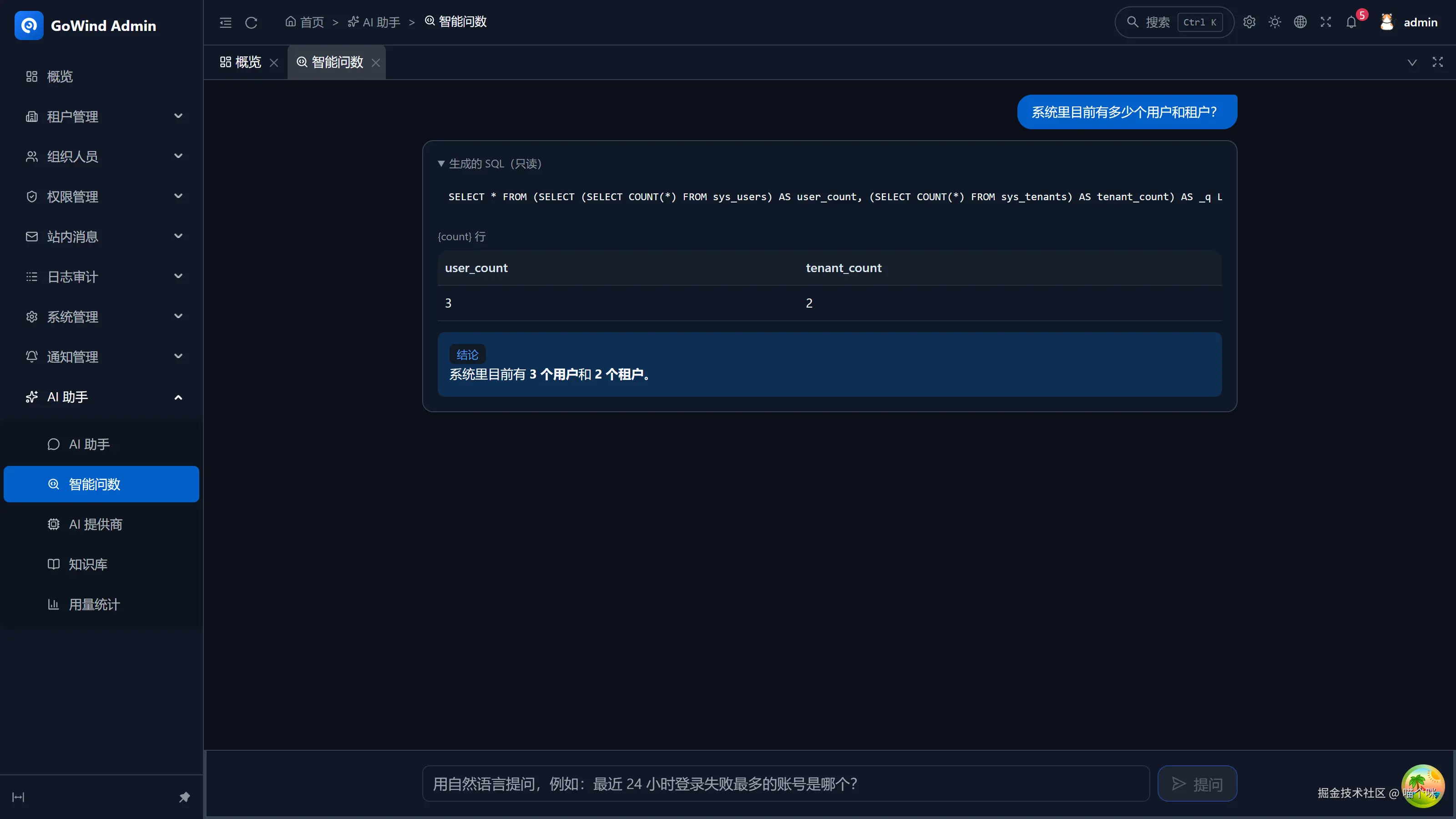Click the pin sidebar icon

[x=184, y=798]
